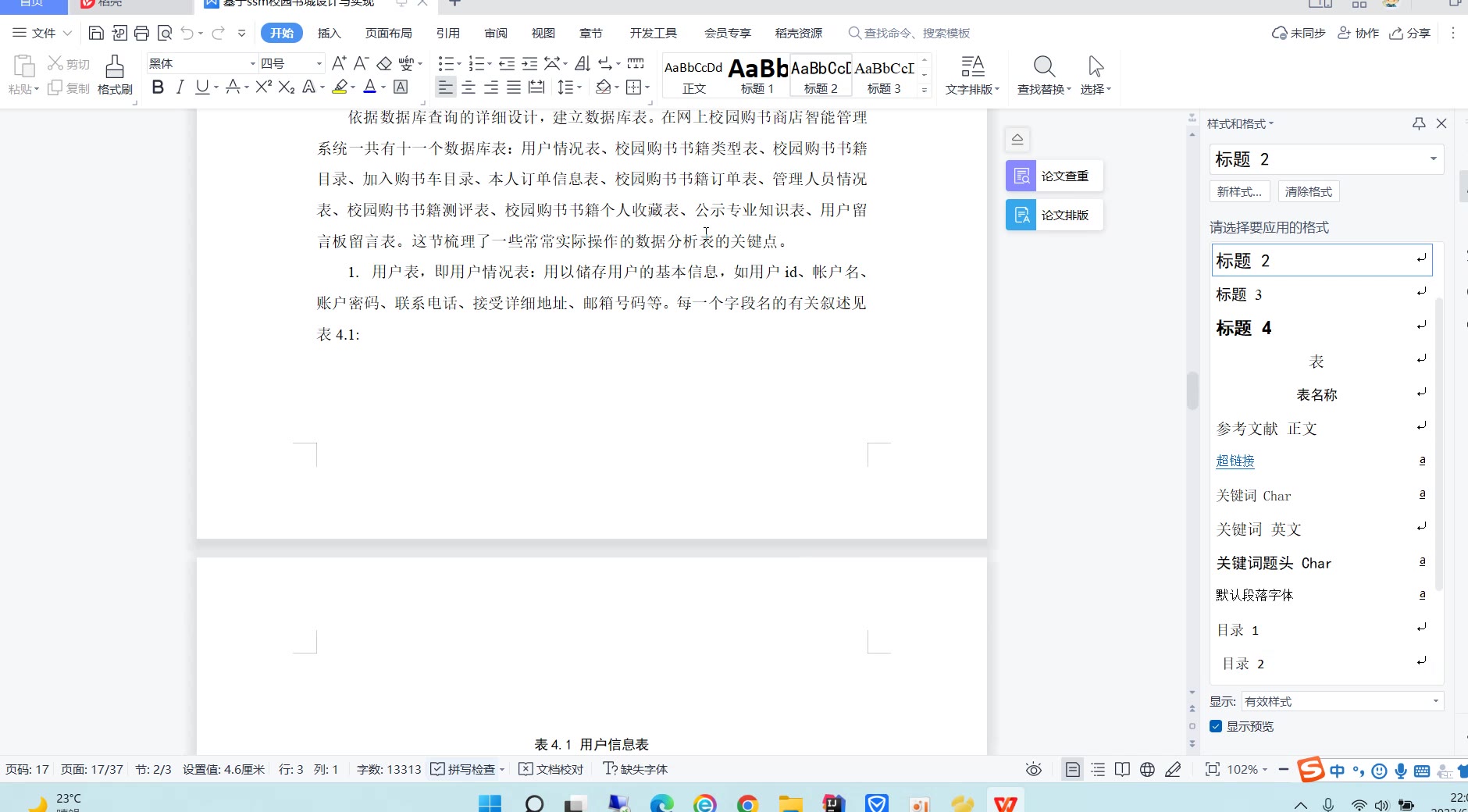Image resolution: width=1468 pixels, height=812 pixels.
Task: Switch to the 页面布局 tab
Action: point(388,33)
